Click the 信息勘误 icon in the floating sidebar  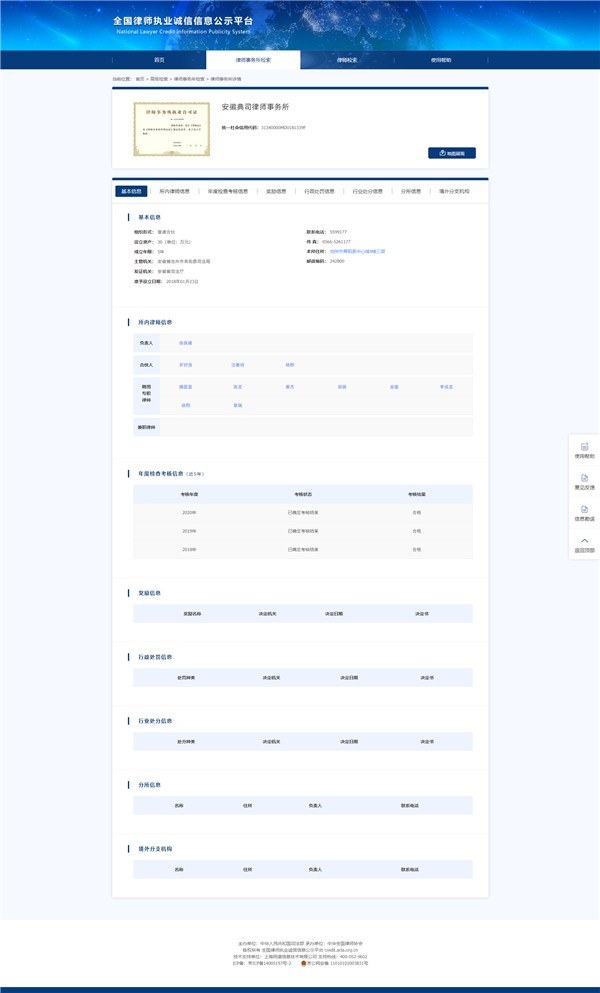(x=584, y=510)
